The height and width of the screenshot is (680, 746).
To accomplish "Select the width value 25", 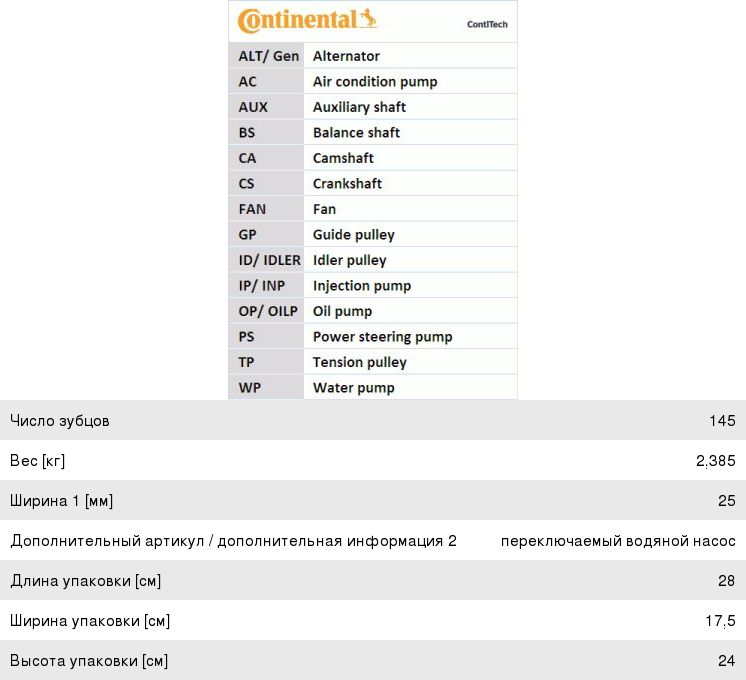I will pyautogui.click(x=727, y=501).
